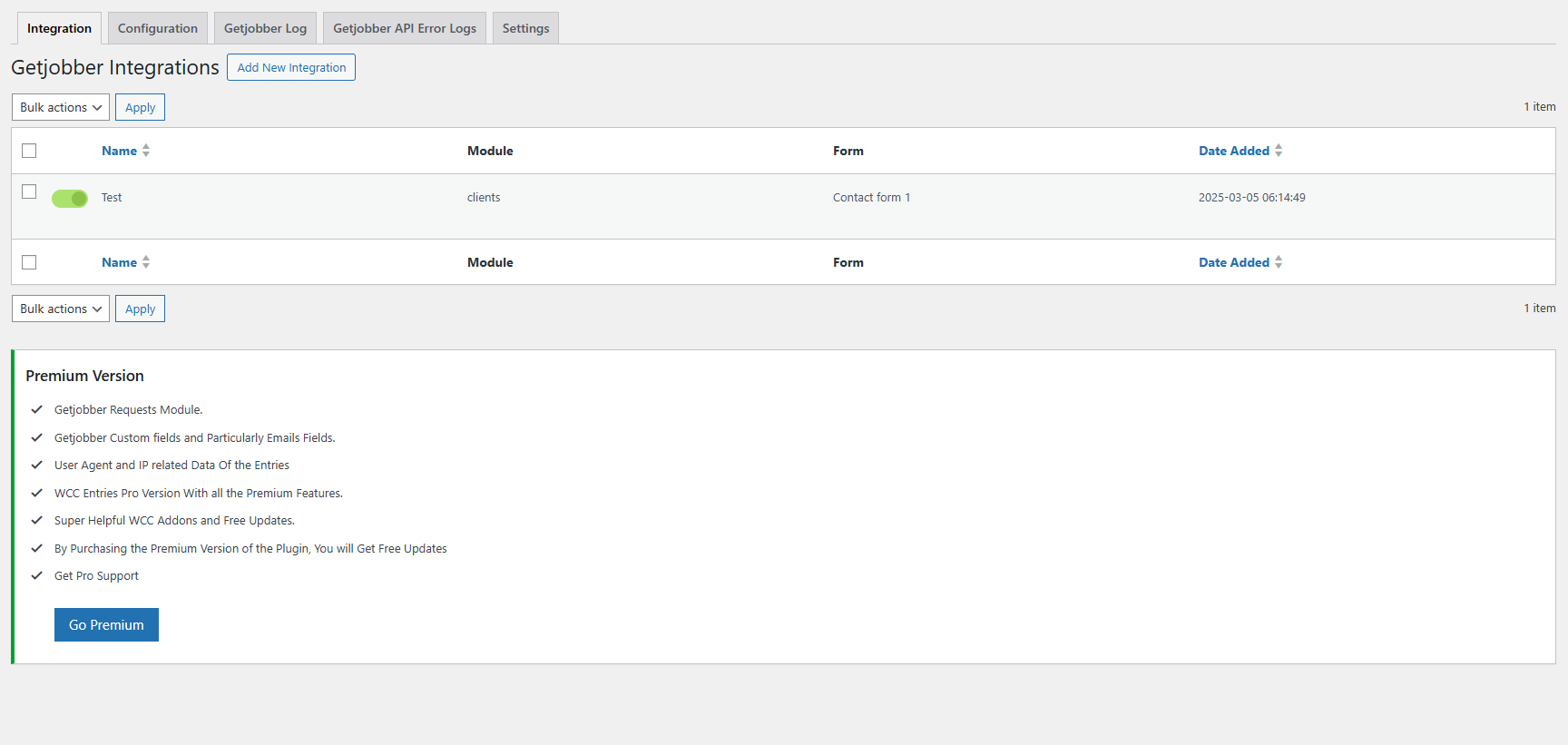Sort by Name in the table footer

pos(119,262)
